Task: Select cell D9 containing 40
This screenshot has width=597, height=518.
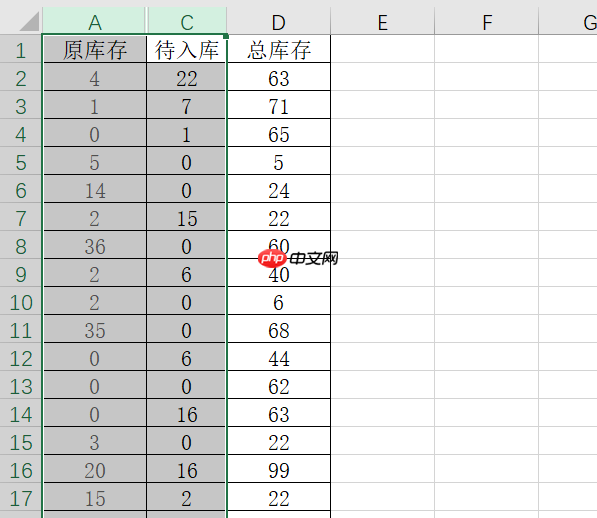Action: [x=279, y=273]
